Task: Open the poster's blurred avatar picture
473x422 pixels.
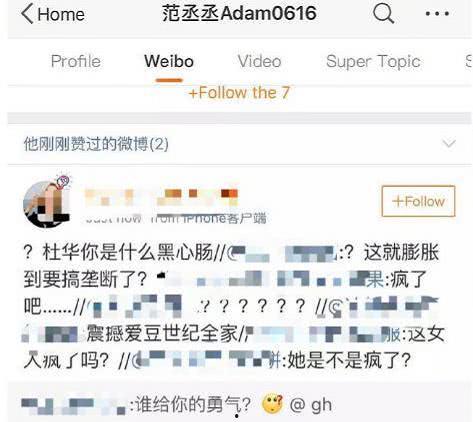Action: 46,204
